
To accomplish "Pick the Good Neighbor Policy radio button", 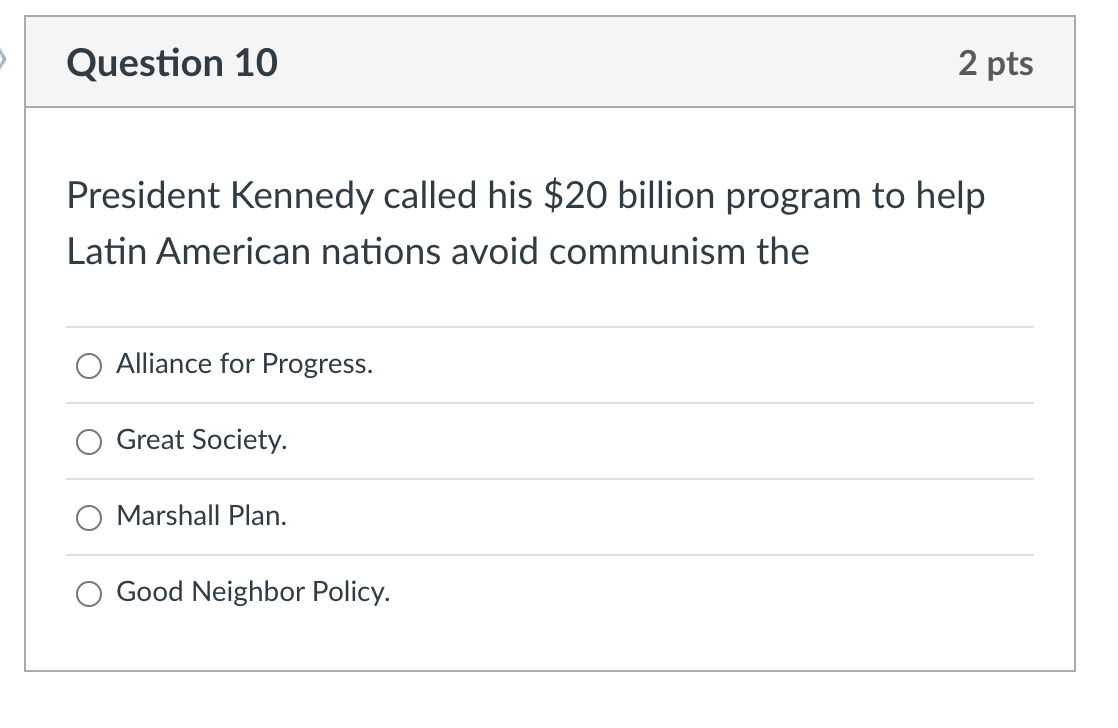I will (x=88, y=593).
